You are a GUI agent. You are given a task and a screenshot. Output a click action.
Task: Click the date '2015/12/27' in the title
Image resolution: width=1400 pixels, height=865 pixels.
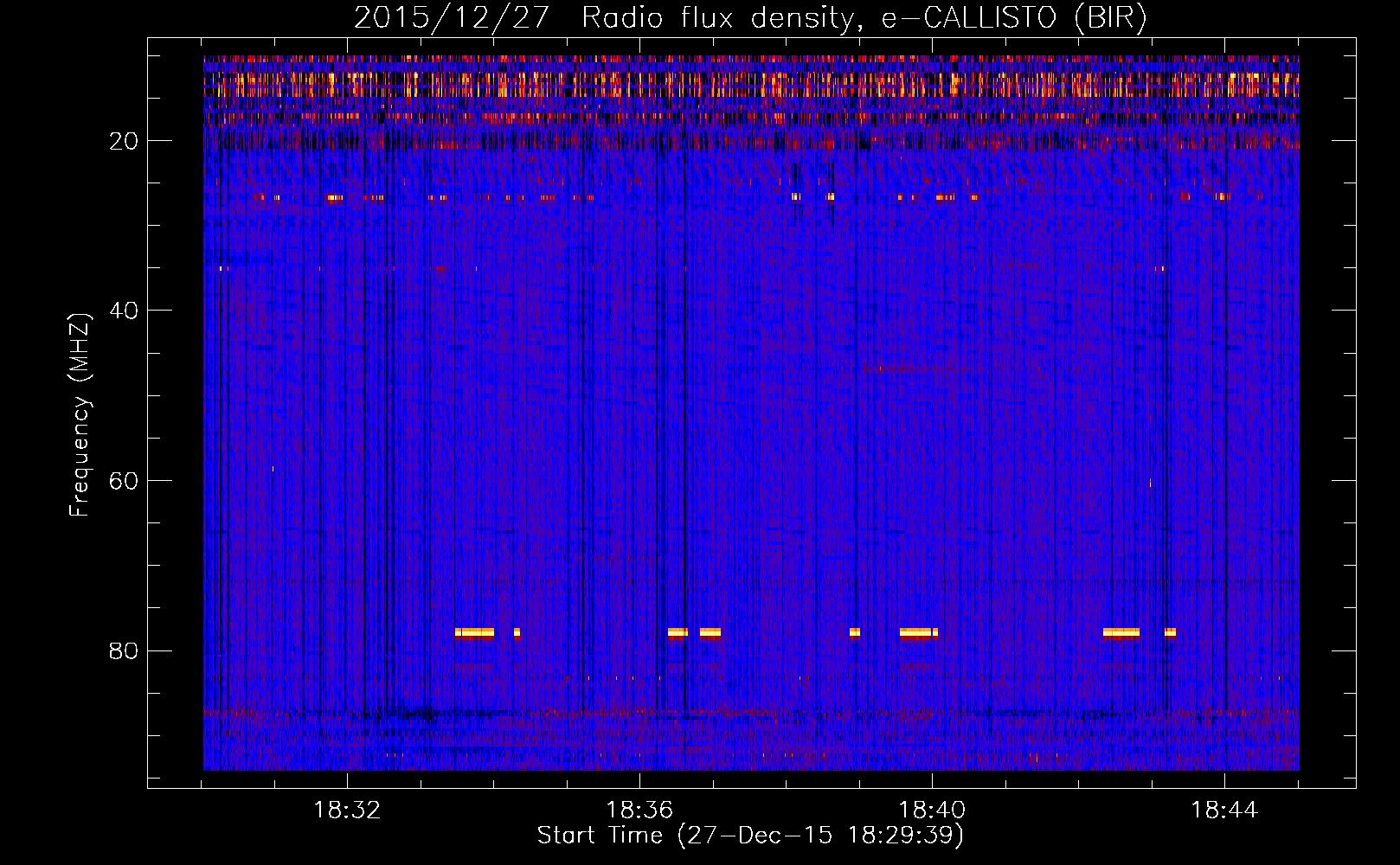point(451,18)
